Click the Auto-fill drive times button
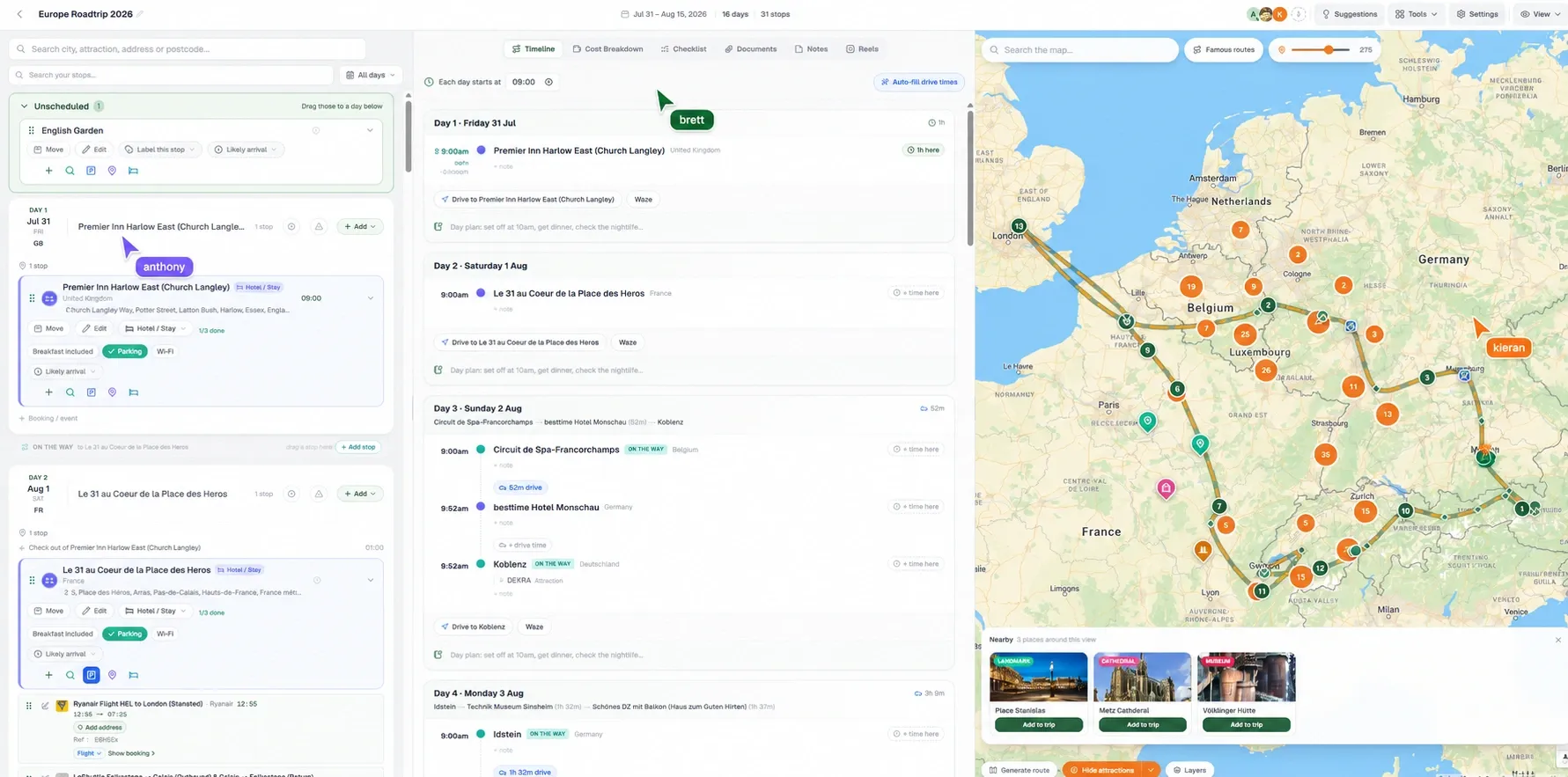Screen dimensions: 1568x777 tap(919, 82)
